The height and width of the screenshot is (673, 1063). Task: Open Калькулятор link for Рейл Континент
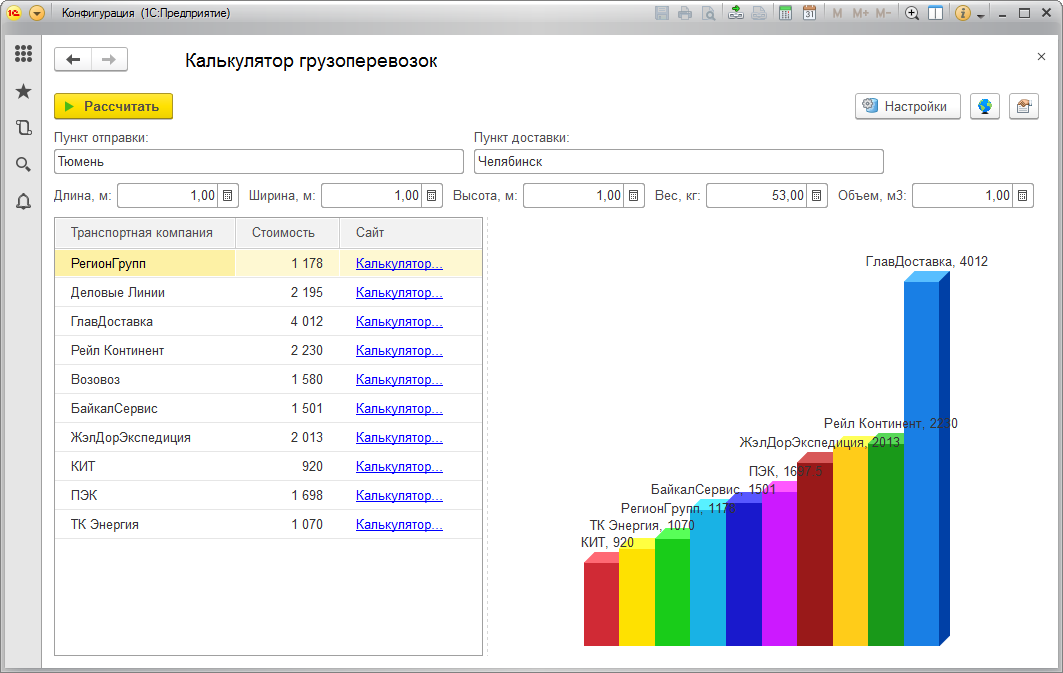pyautogui.click(x=399, y=351)
